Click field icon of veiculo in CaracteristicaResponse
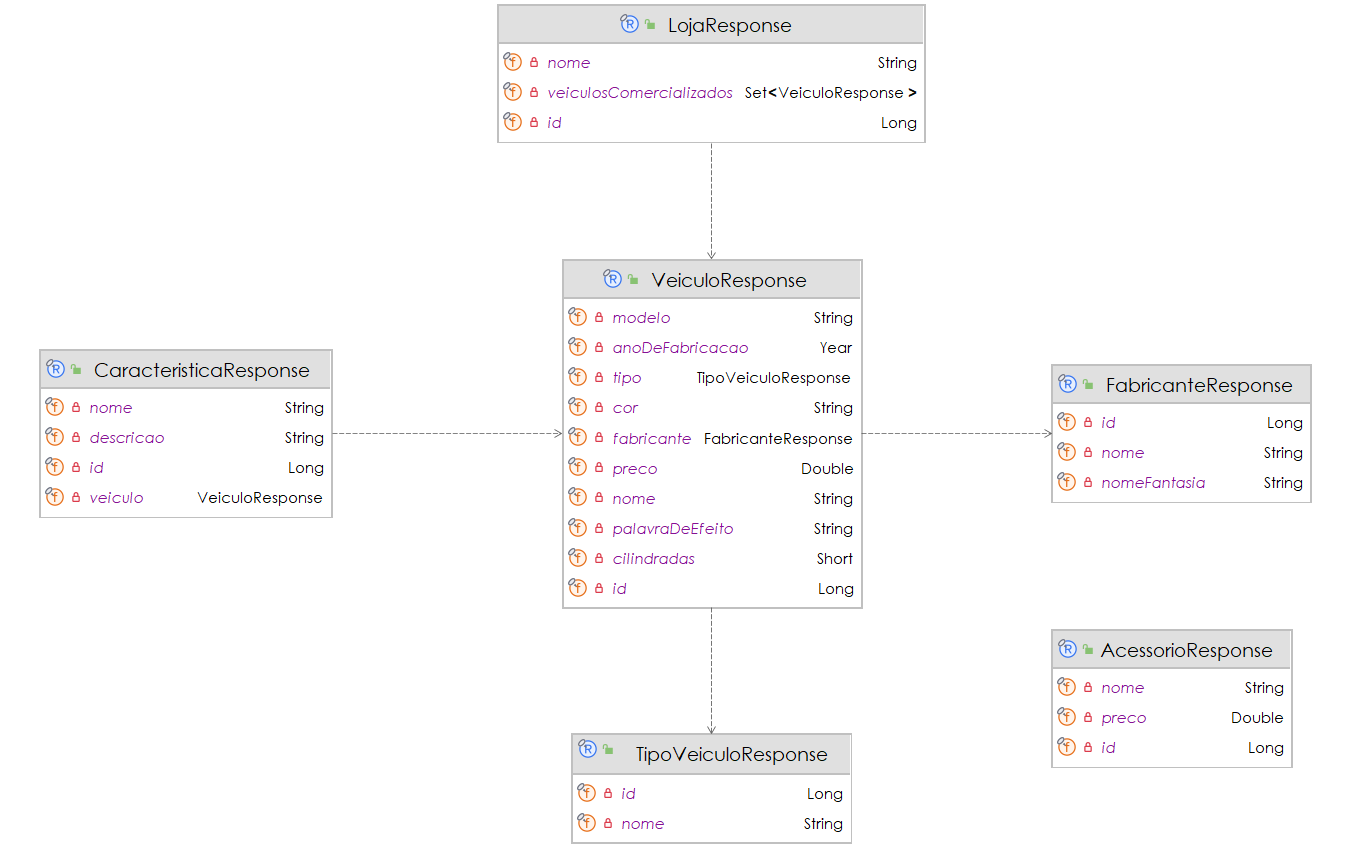Image resolution: width=1359 pixels, height=849 pixels. (x=54, y=496)
